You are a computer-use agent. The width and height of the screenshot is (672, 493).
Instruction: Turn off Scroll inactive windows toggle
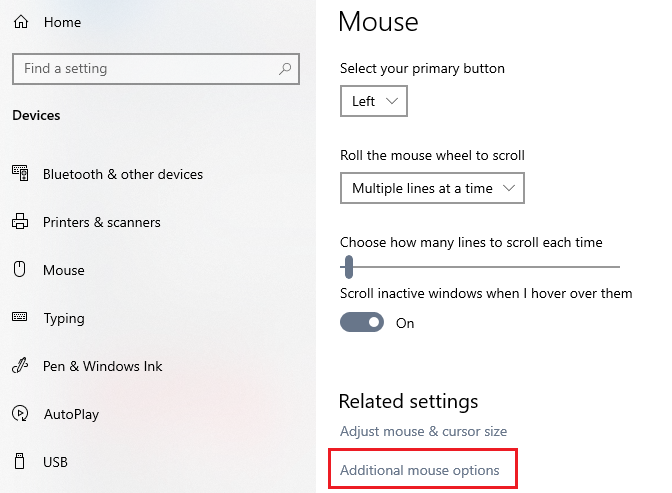tap(362, 322)
